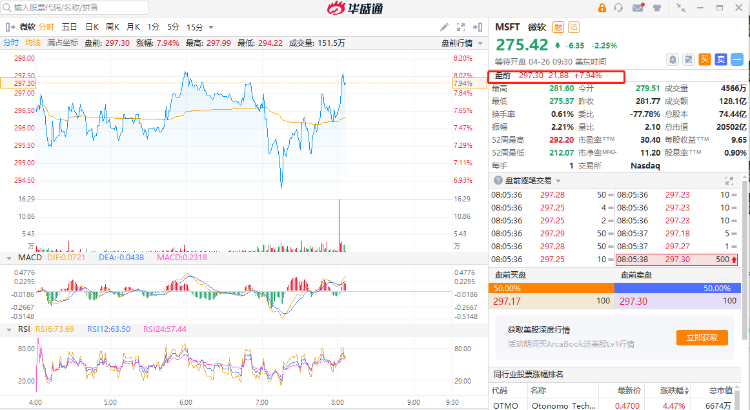The width and height of the screenshot is (750, 410).
Task: Switch to the 1分 chart tab
Action: tap(153, 27)
